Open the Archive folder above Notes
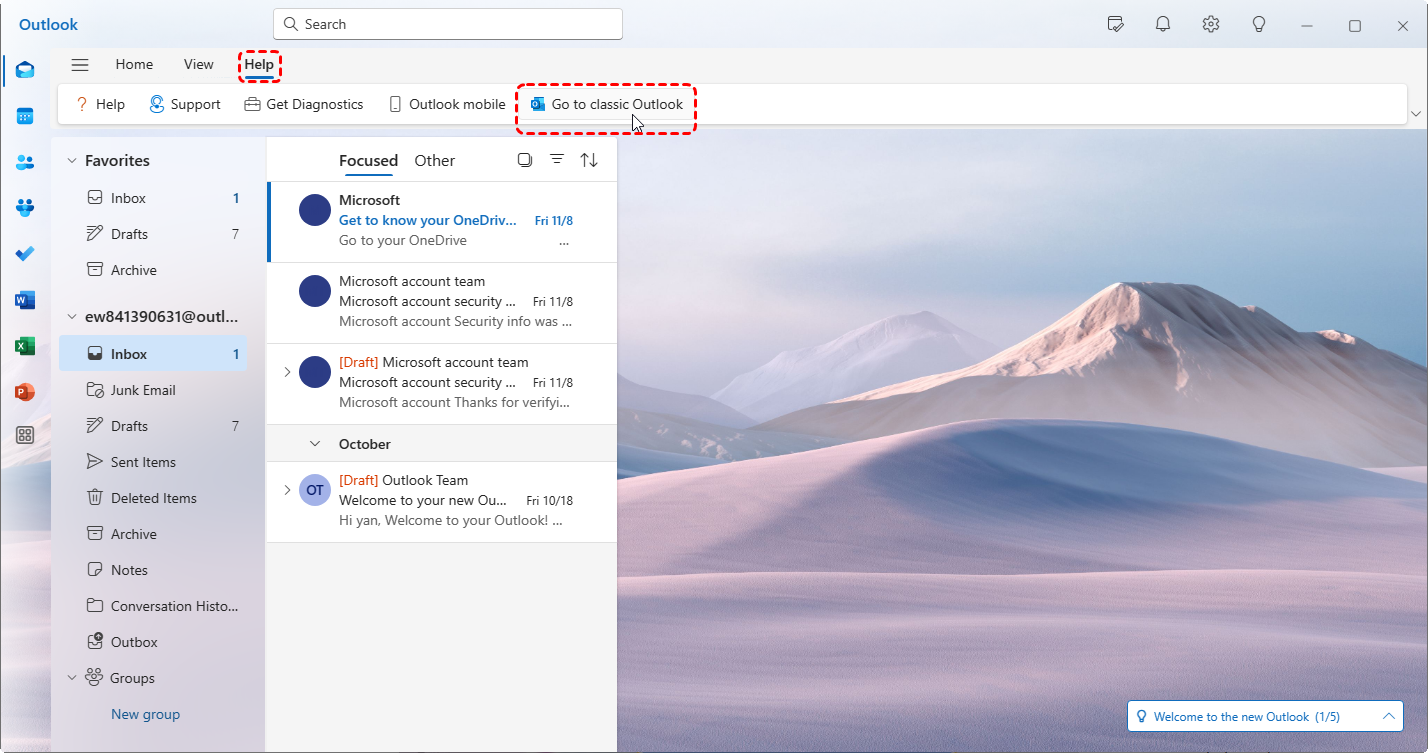Screen dimensions: 1428x753 tap(153, 534)
